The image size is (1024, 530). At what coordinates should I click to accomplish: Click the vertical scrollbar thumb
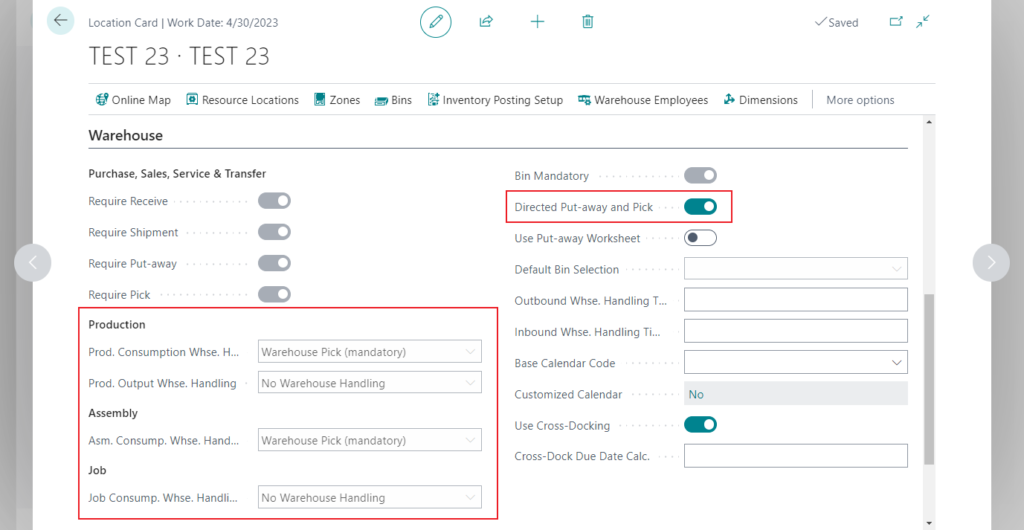(x=929, y=379)
